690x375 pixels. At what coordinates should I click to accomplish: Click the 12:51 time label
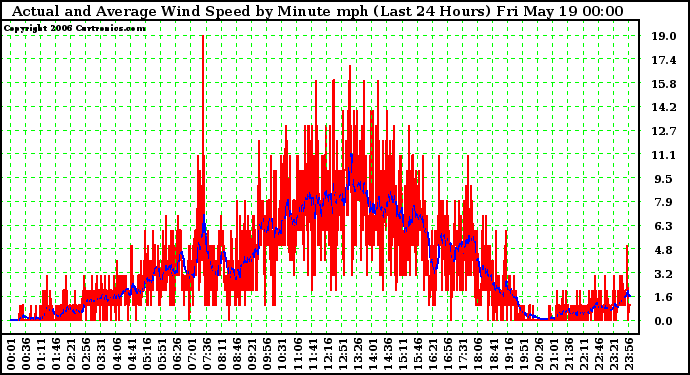coord(342,354)
